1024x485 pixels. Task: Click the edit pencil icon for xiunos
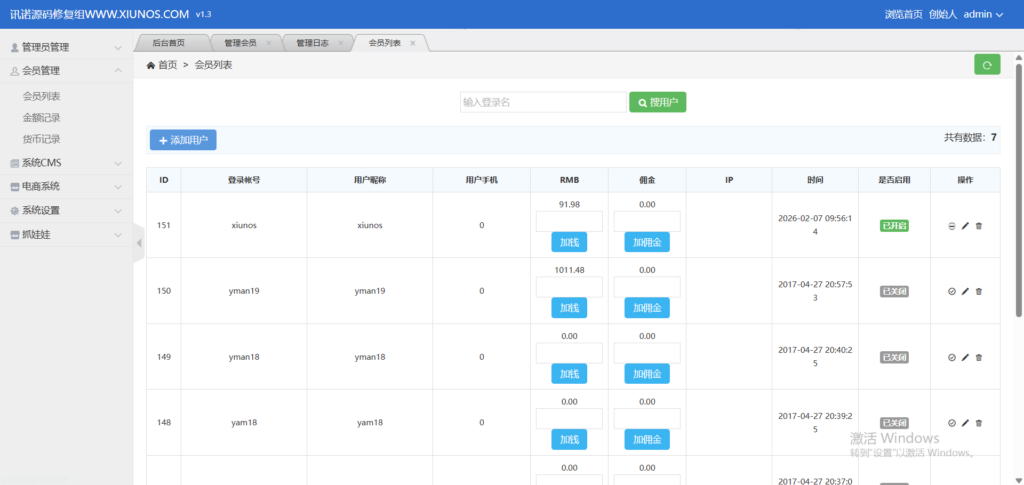point(965,226)
